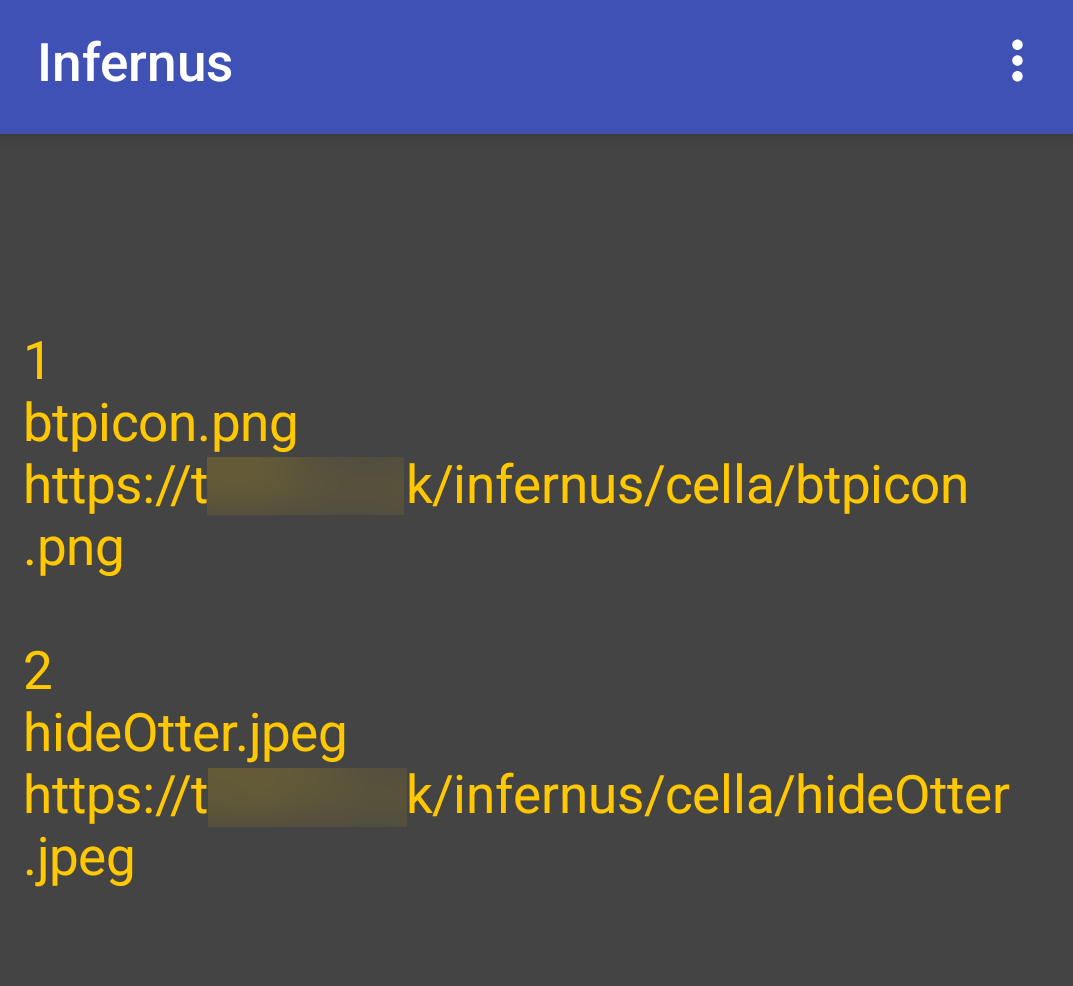Click the btpicon.png file name

click(x=160, y=424)
